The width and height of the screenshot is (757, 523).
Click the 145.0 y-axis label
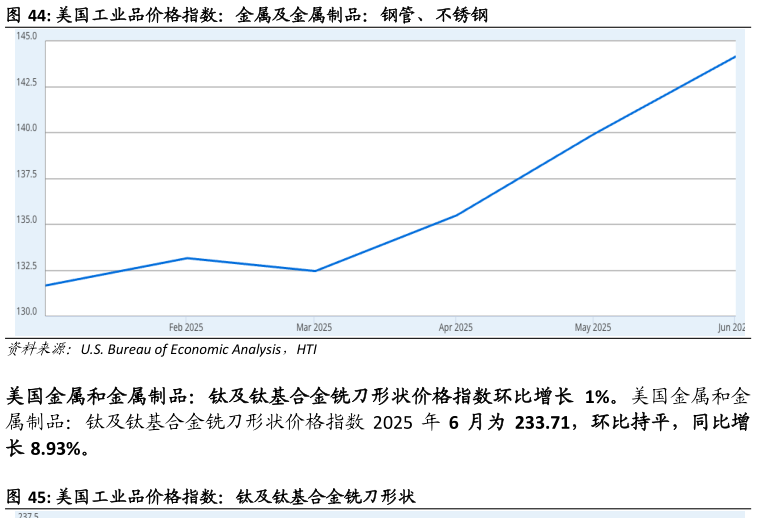pyautogui.click(x=27, y=37)
